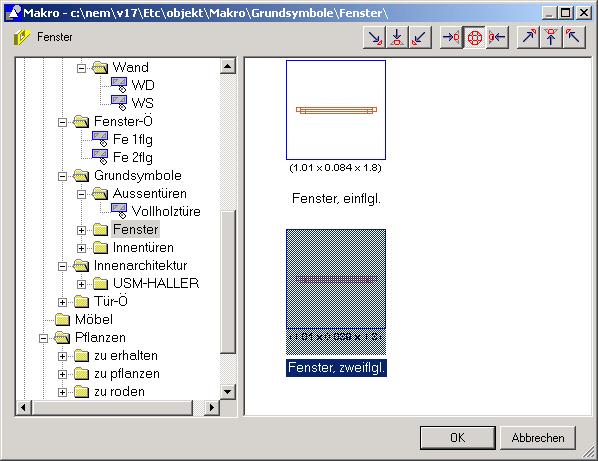Select the up-left diagonal arrow anchor icon
Image resolution: width=598 pixels, height=461 pixels.
(574, 37)
